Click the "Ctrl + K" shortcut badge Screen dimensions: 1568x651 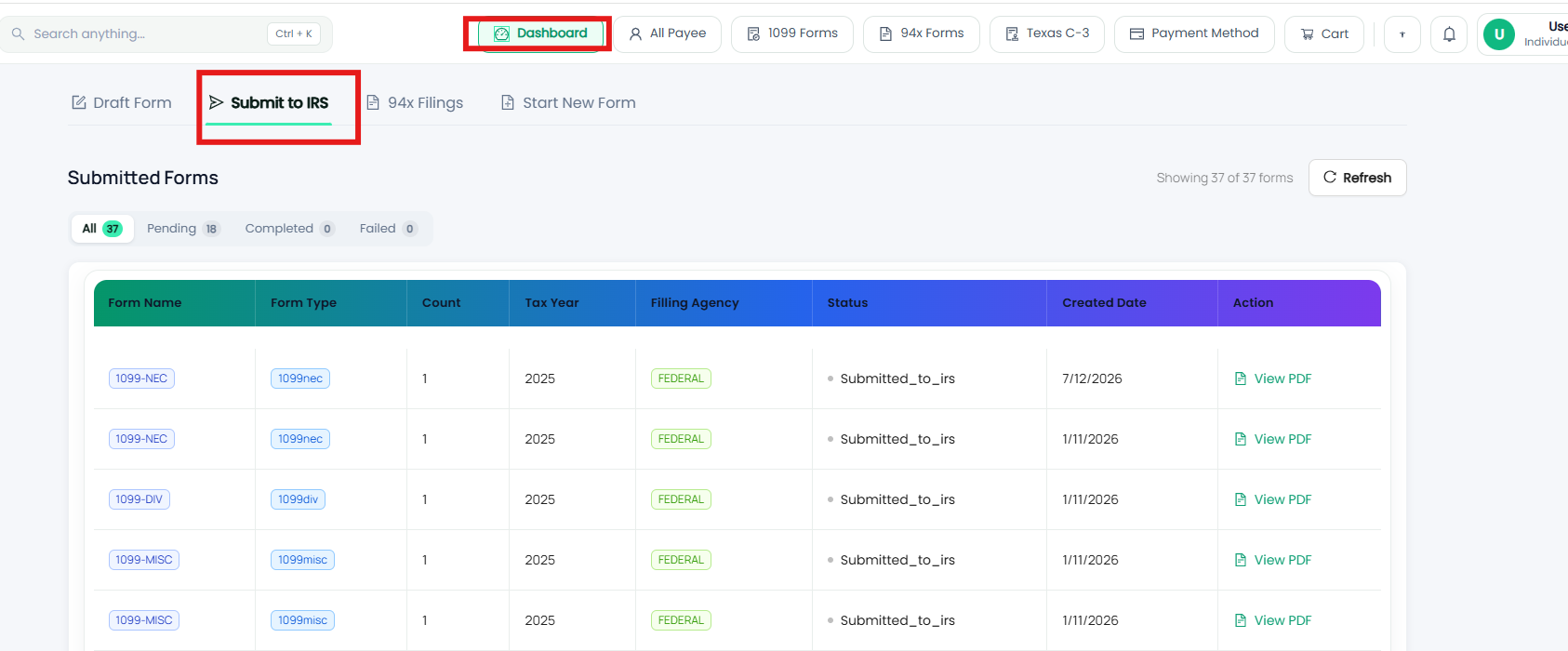[x=294, y=33]
